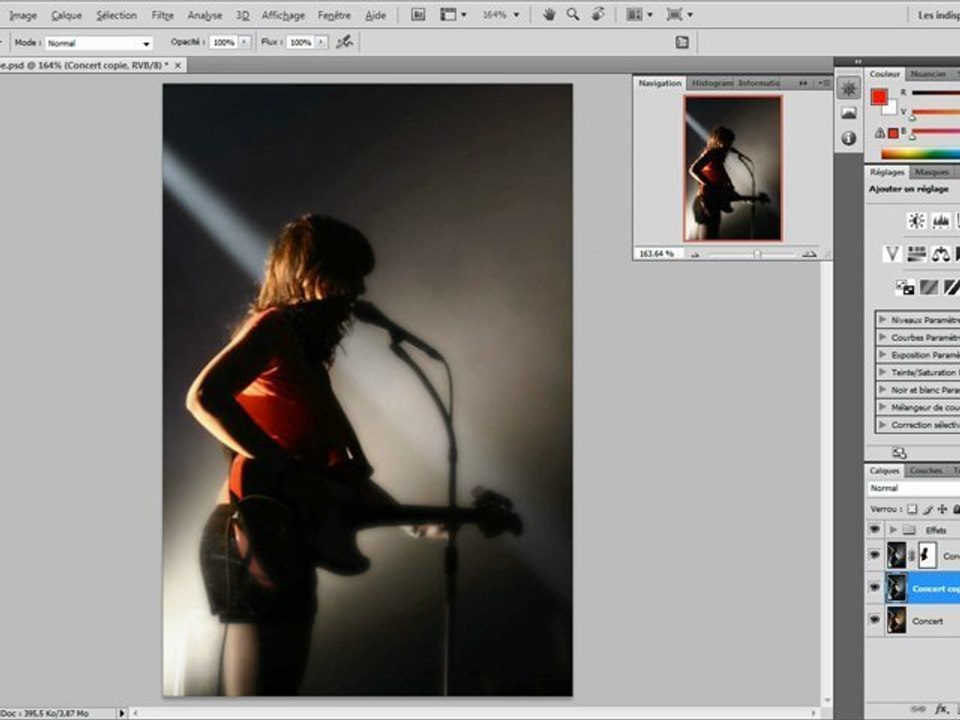
Task: Open the Calque menu
Action: click(67, 15)
